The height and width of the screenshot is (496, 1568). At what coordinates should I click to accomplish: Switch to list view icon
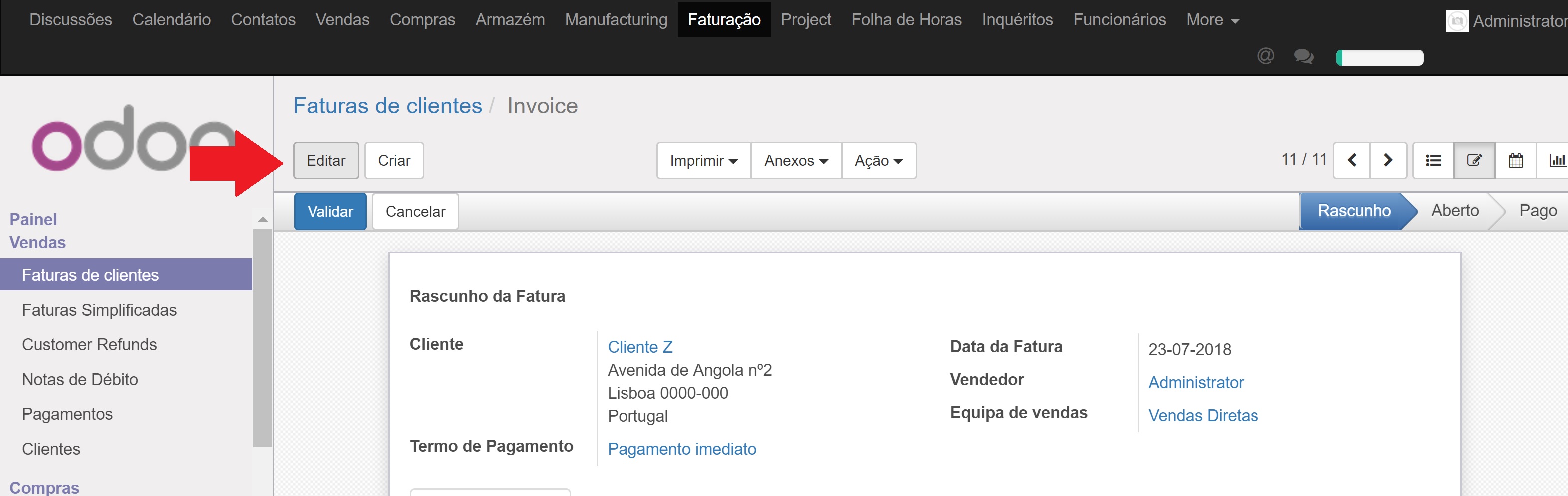(1433, 161)
